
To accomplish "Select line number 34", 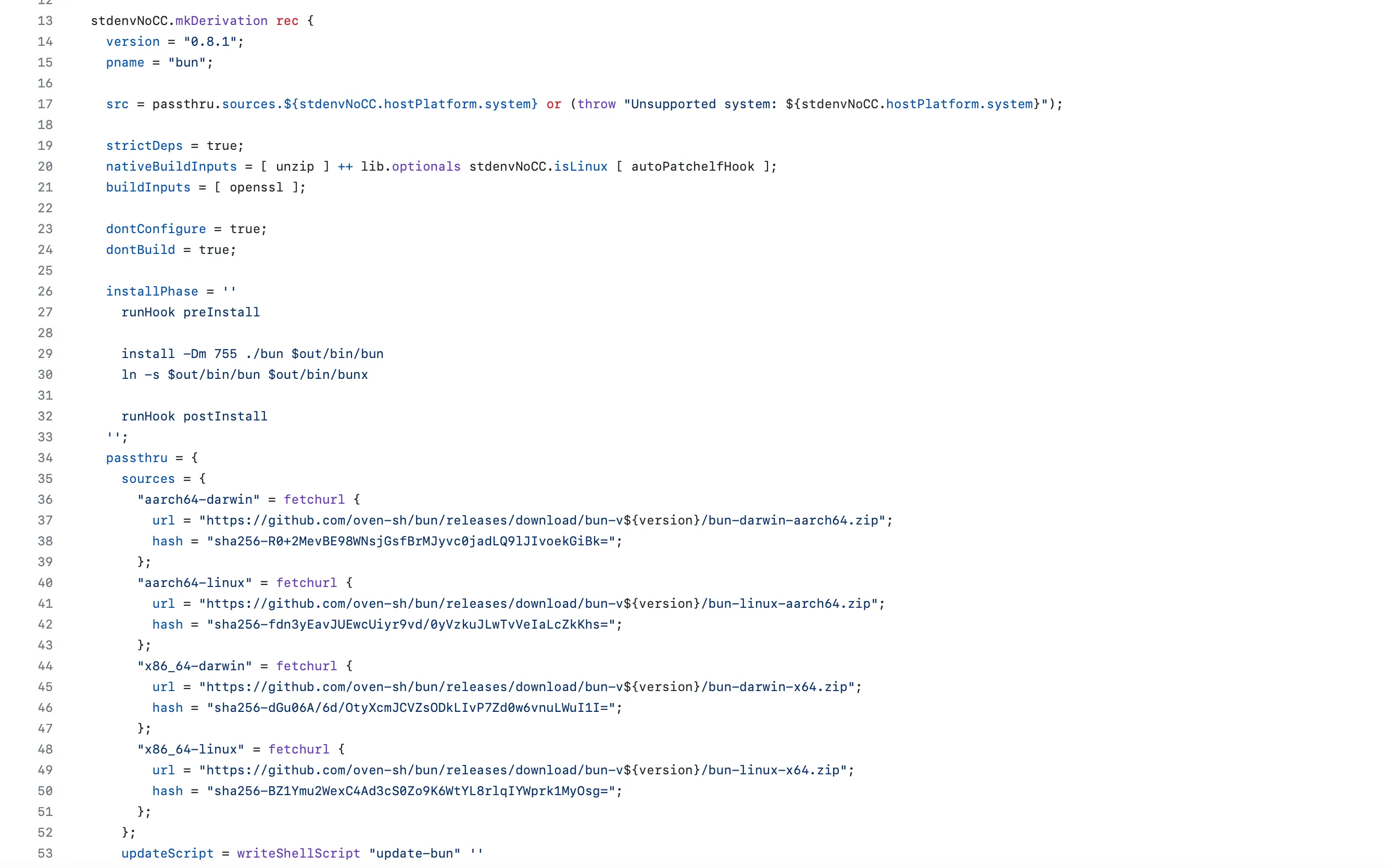I will pos(45,457).
